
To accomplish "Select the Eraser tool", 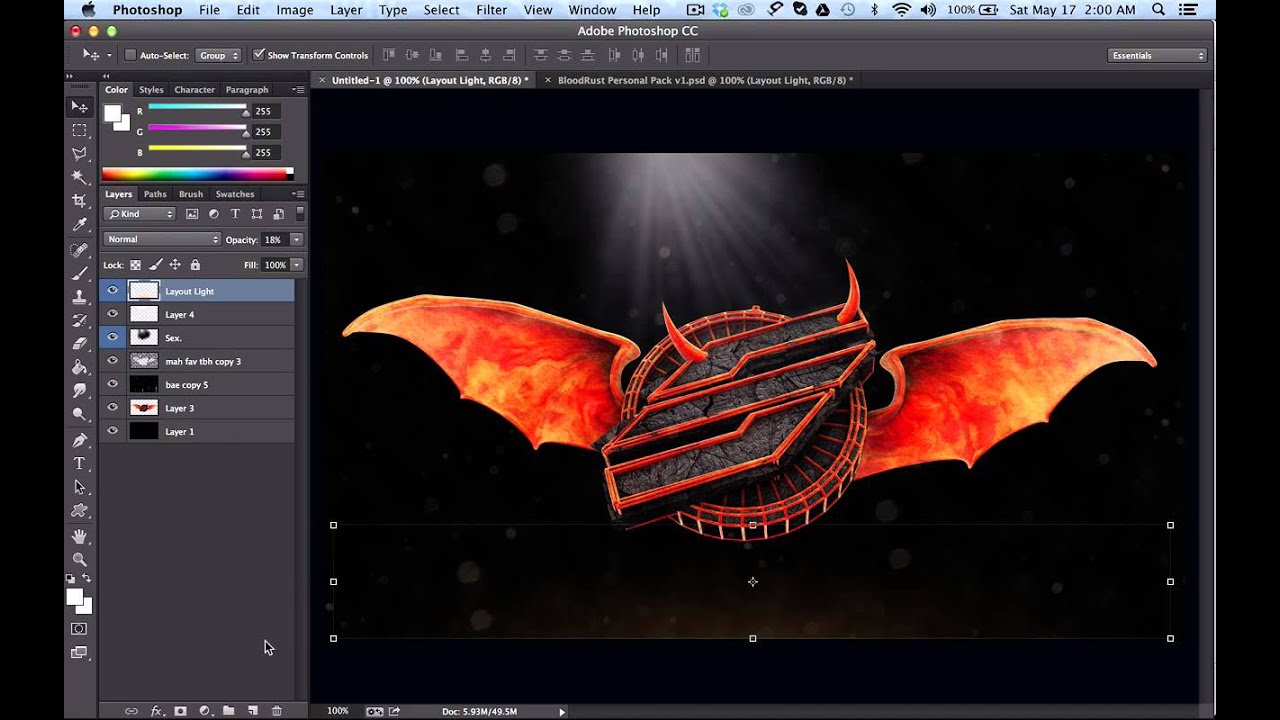I will (80, 344).
